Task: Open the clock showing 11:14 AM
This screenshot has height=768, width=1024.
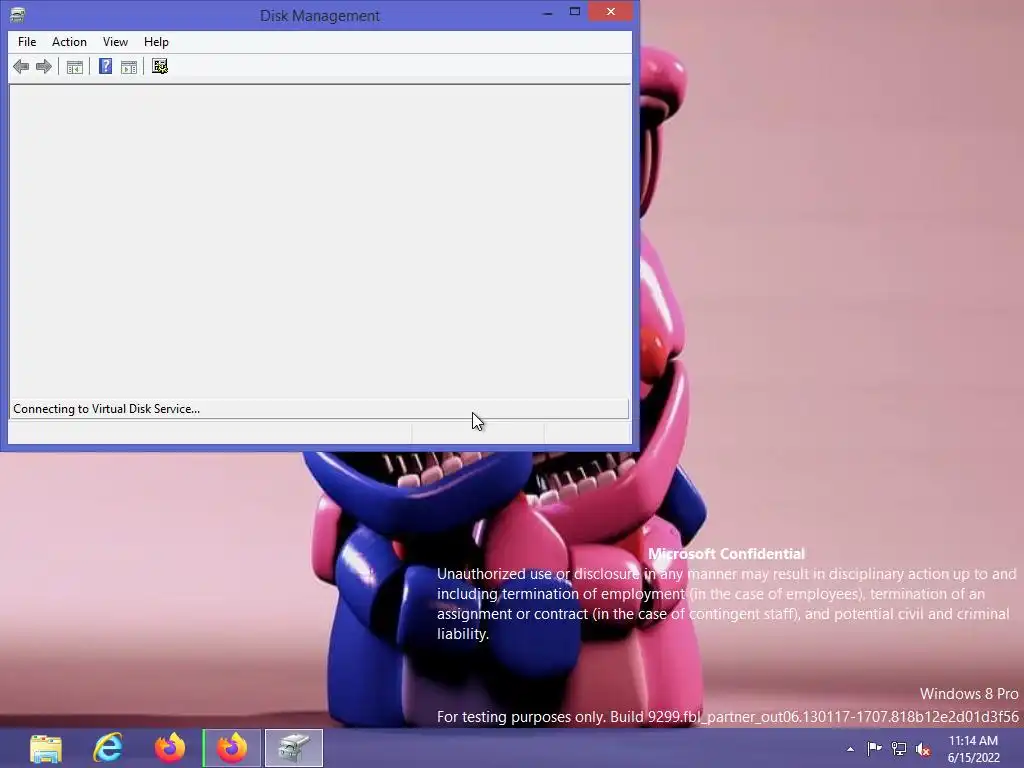Action: coord(973,748)
